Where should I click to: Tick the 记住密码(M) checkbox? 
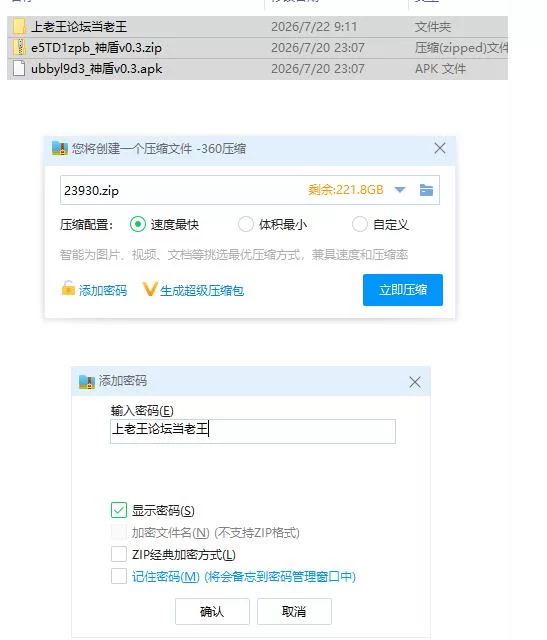pyautogui.click(x=119, y=576)
